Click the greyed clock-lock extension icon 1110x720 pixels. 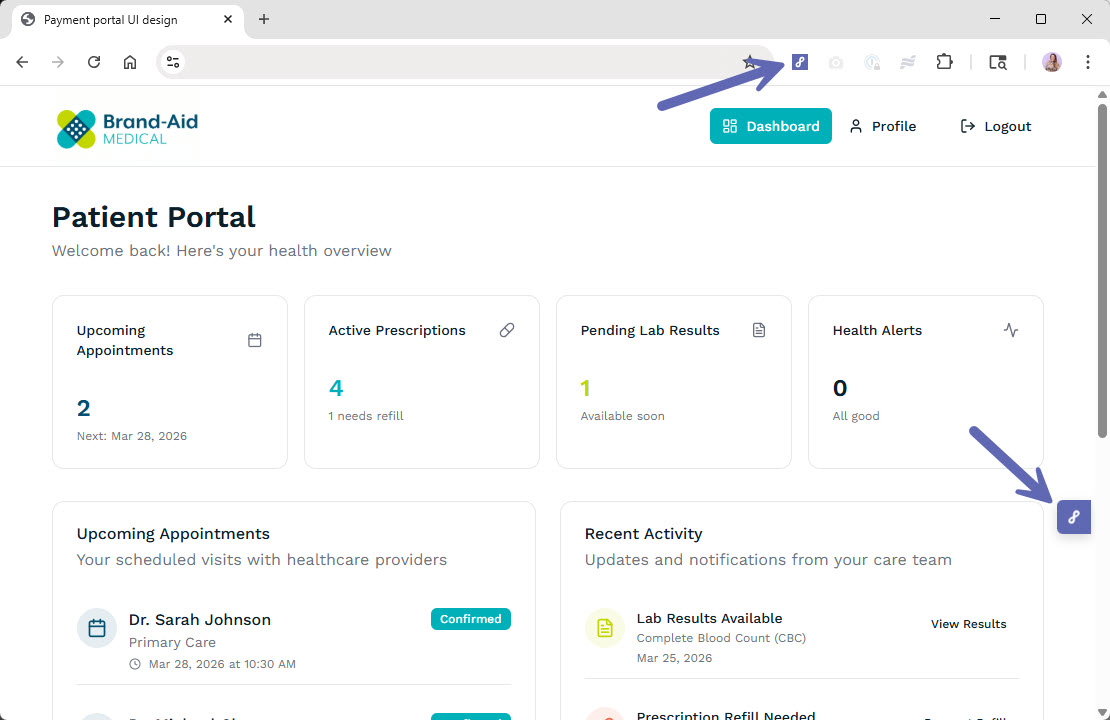pos(872,62)
